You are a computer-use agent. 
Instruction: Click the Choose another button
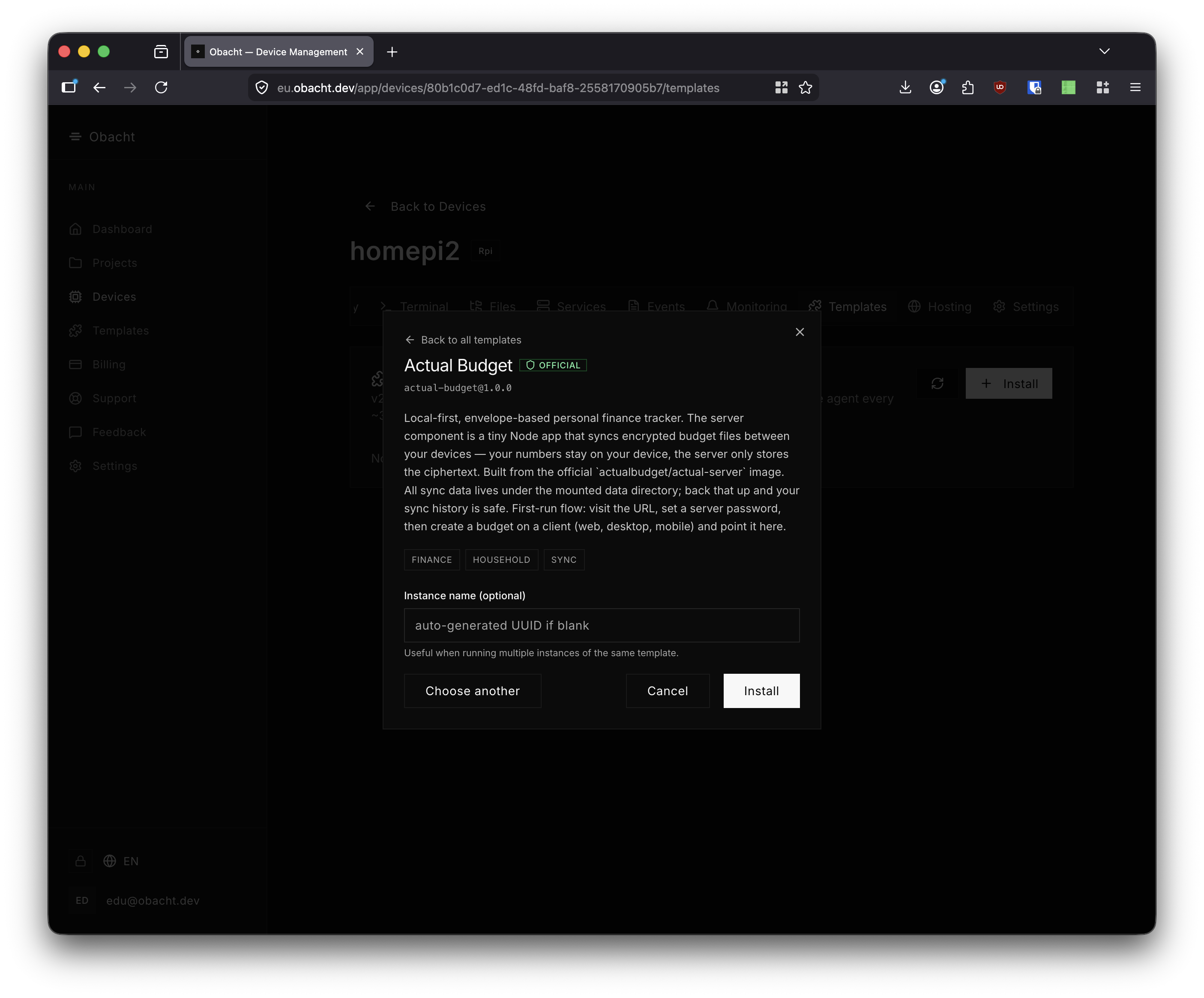pyautogui.click(x=473, y=691)
